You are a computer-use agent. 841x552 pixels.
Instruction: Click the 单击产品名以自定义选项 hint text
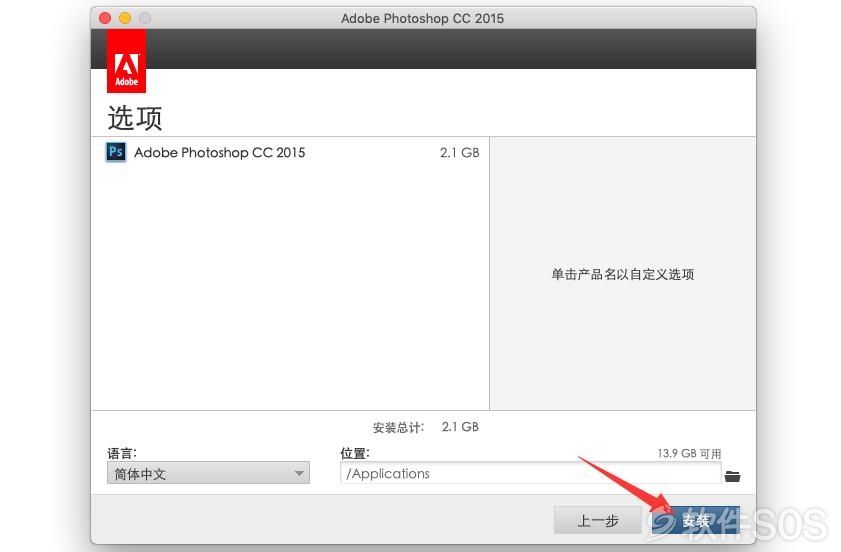pos(623,274)
